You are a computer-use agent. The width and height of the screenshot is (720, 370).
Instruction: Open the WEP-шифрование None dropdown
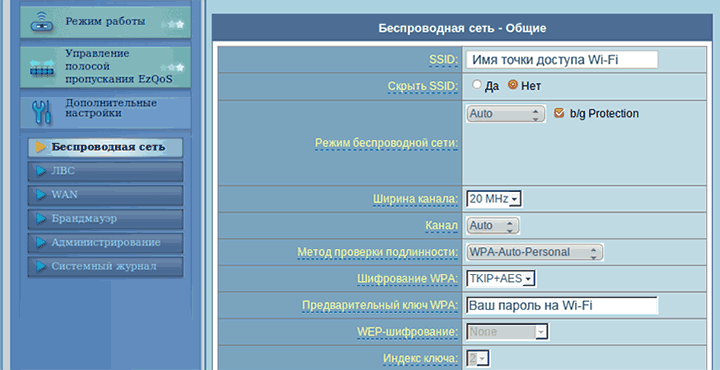(507, 331)
